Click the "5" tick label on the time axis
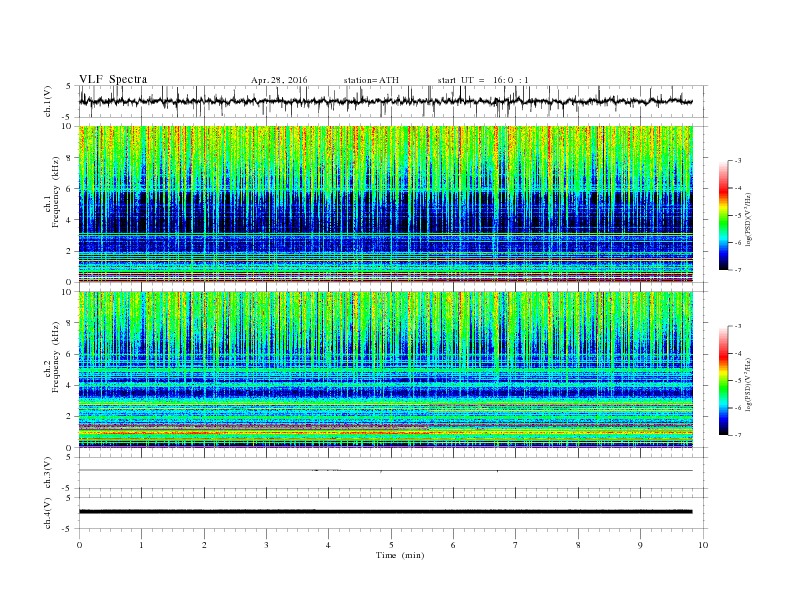This screenshot has height=612, width=792. click(x=391, y=545)
